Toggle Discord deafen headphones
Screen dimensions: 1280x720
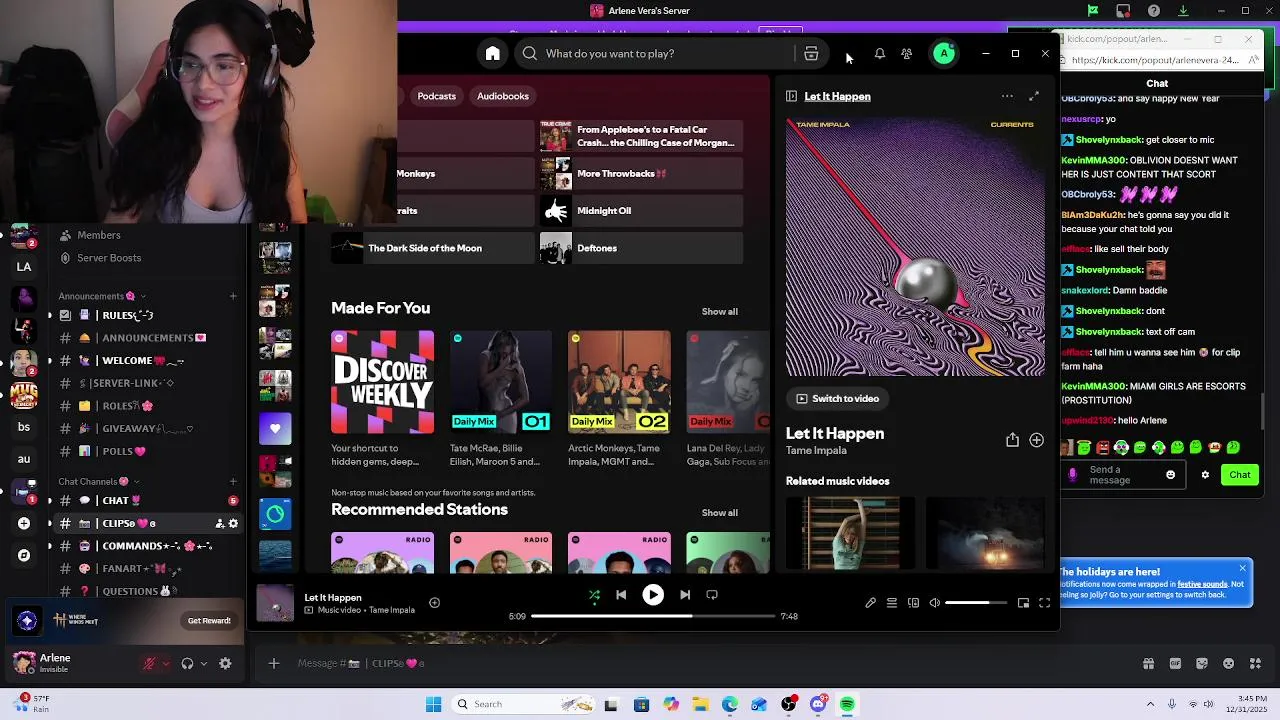pos(187,663)
